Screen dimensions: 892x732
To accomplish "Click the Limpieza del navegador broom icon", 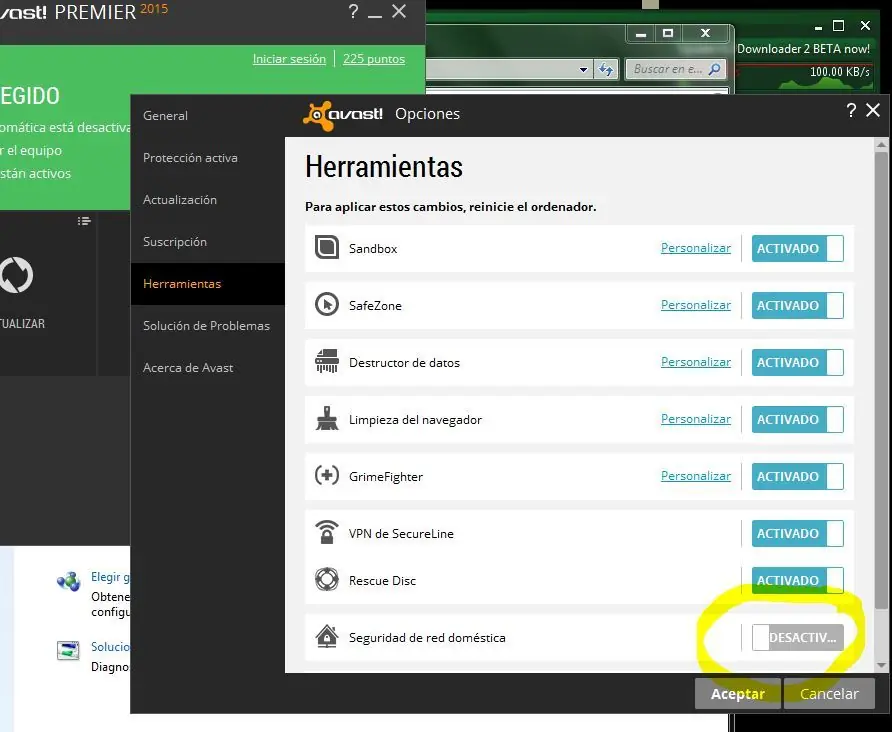I will pyautogui.click(x=327, y=419).
